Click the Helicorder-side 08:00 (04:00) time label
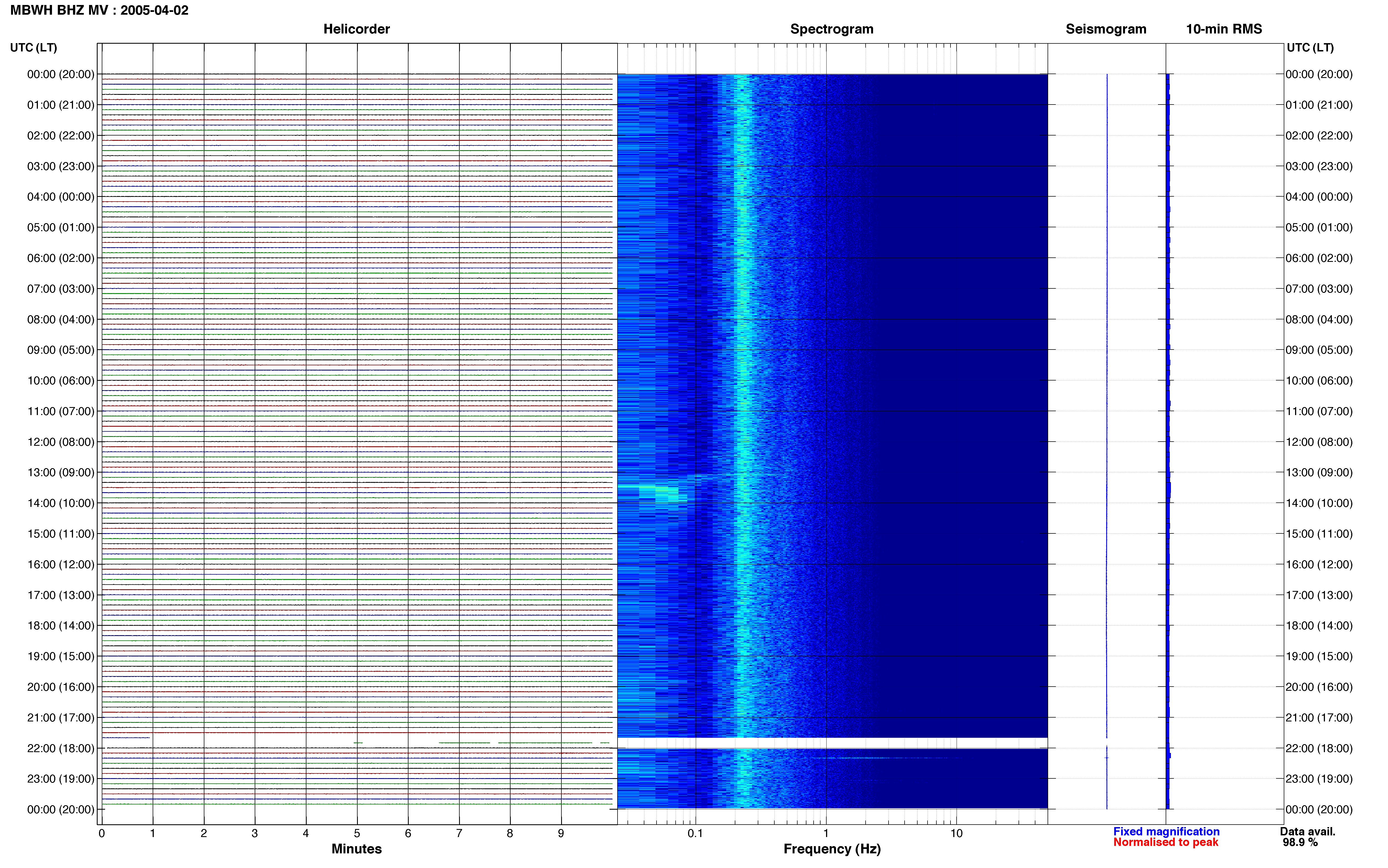The width and height of the screenshot is (1388, 868). (61, 319)
